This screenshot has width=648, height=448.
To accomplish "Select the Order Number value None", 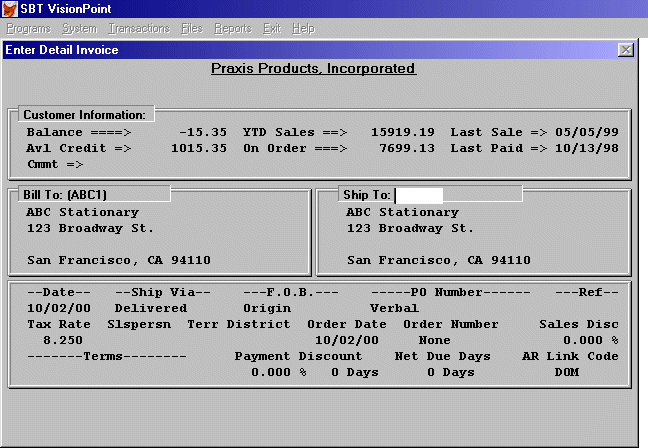I will 434,340.
